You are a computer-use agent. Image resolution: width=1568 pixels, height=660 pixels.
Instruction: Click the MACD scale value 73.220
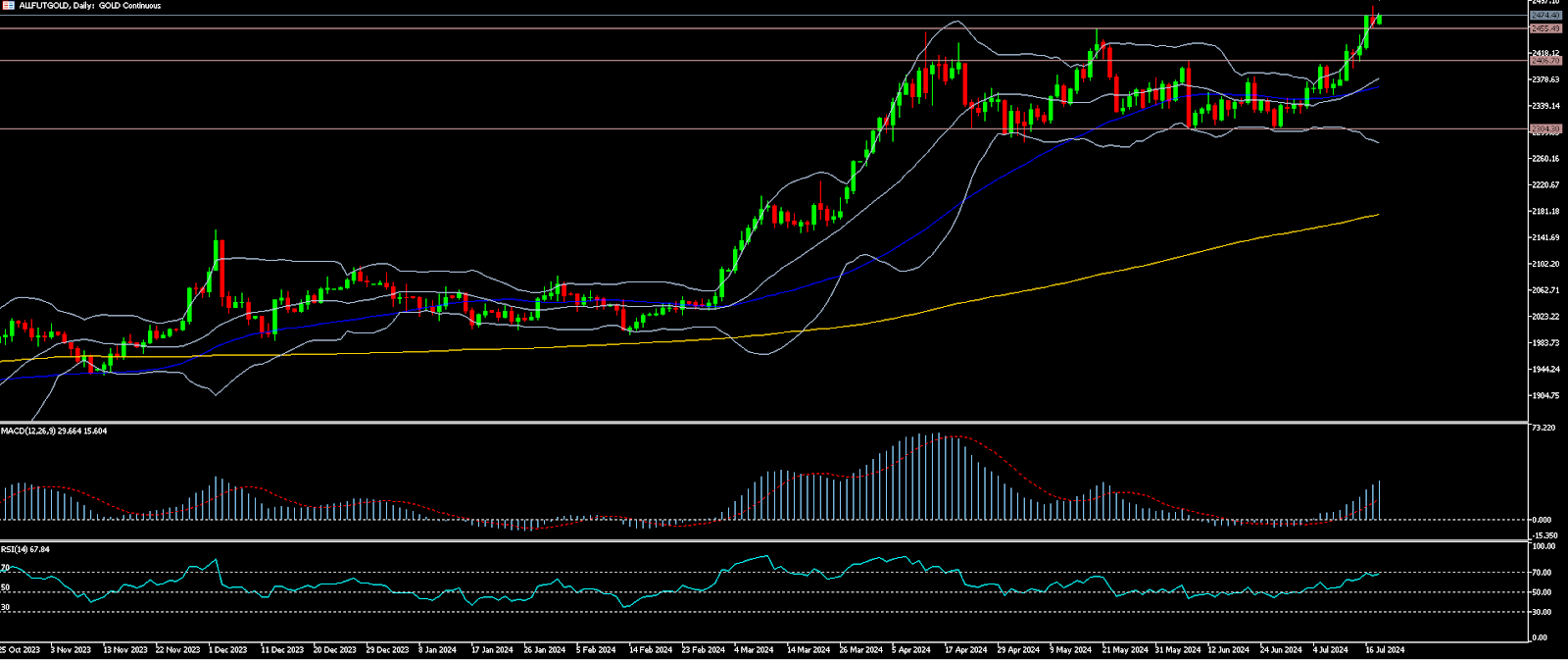tap(1545, 429)
